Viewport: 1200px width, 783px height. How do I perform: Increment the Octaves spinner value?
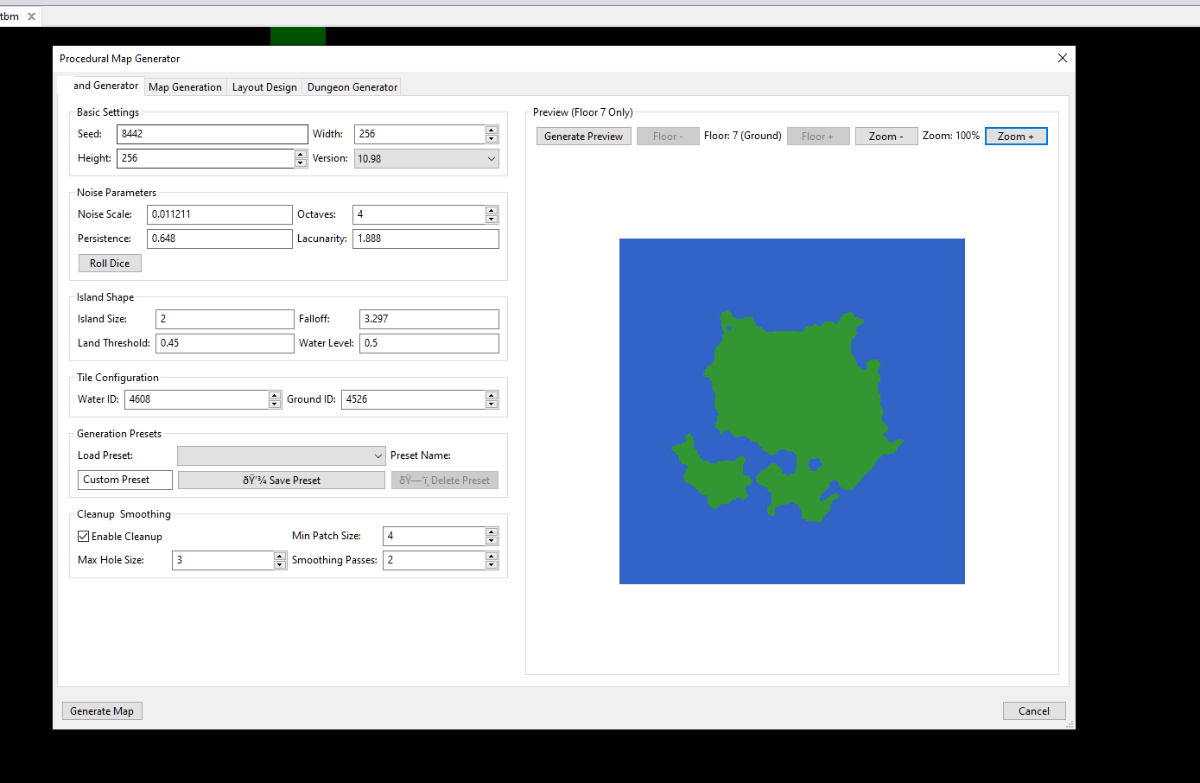[491, 211]
